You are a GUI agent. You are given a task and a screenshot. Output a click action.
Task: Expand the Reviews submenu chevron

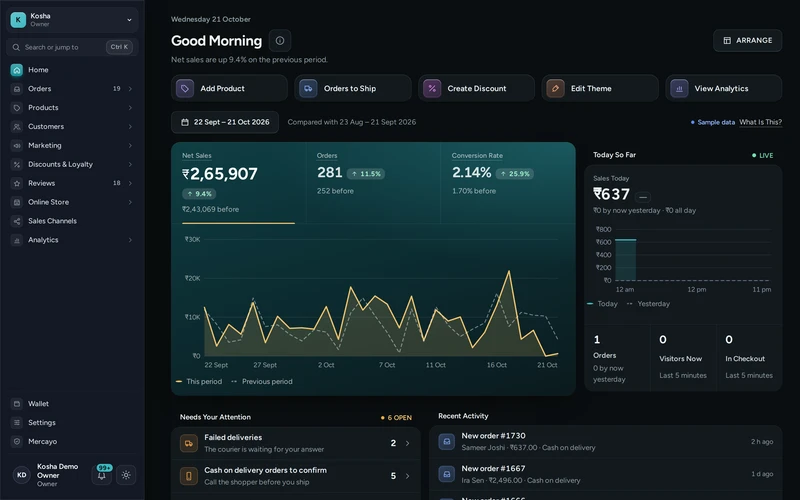(x=130, y=183)
